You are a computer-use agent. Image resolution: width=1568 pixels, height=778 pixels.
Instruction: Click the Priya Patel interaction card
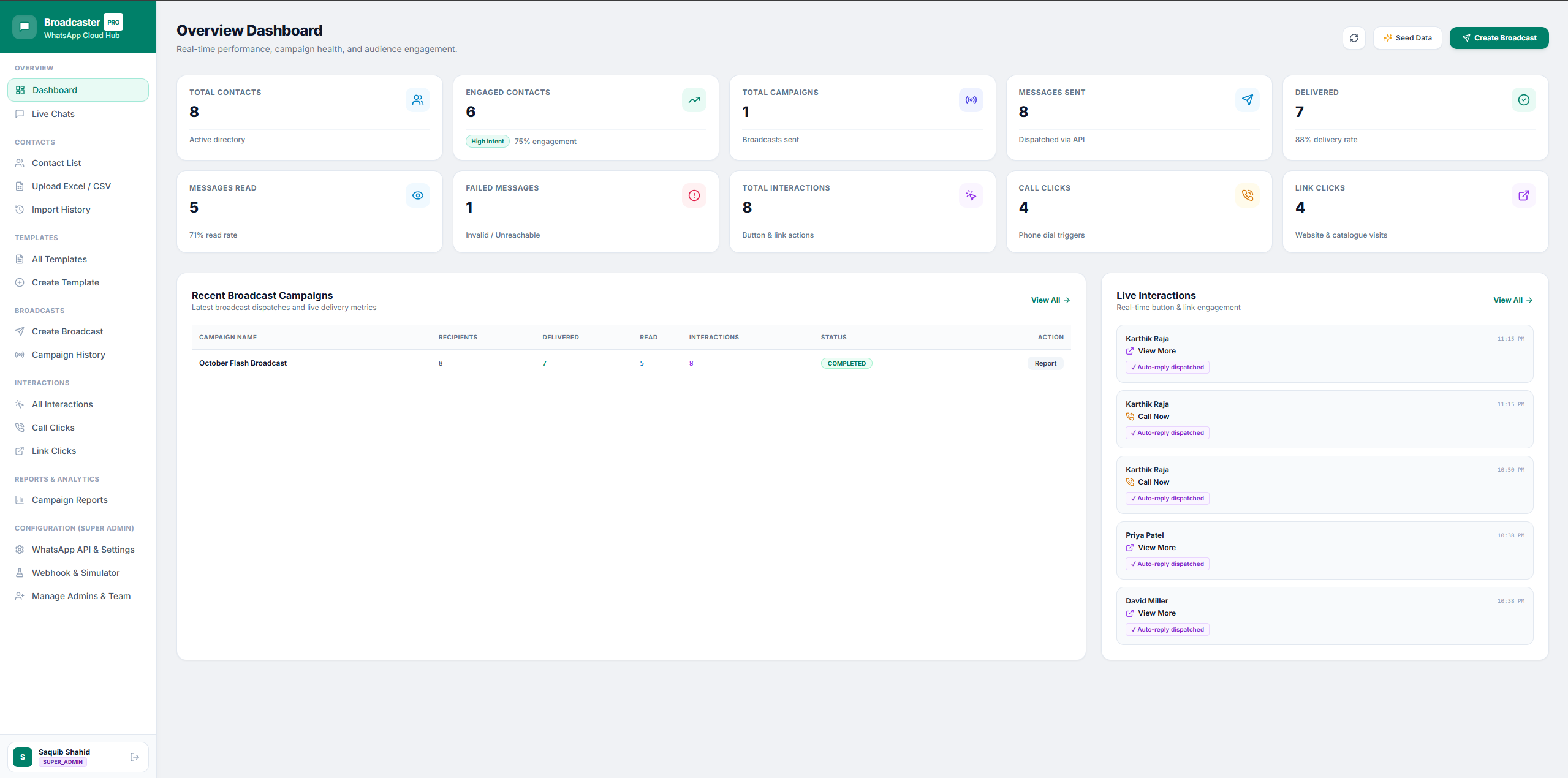click(x=1325, y=550)
